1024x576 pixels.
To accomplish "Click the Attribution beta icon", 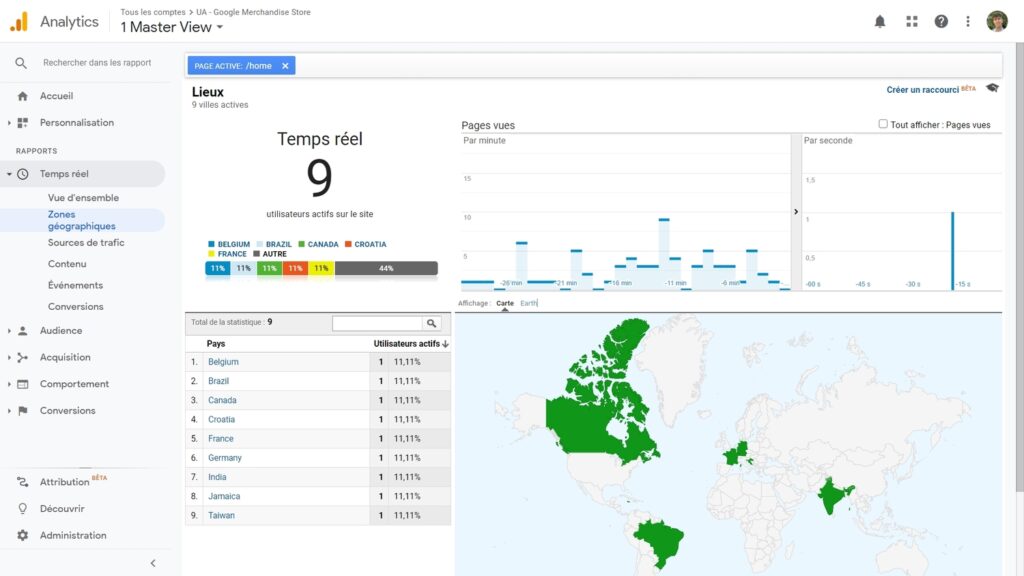I will 22,481.
